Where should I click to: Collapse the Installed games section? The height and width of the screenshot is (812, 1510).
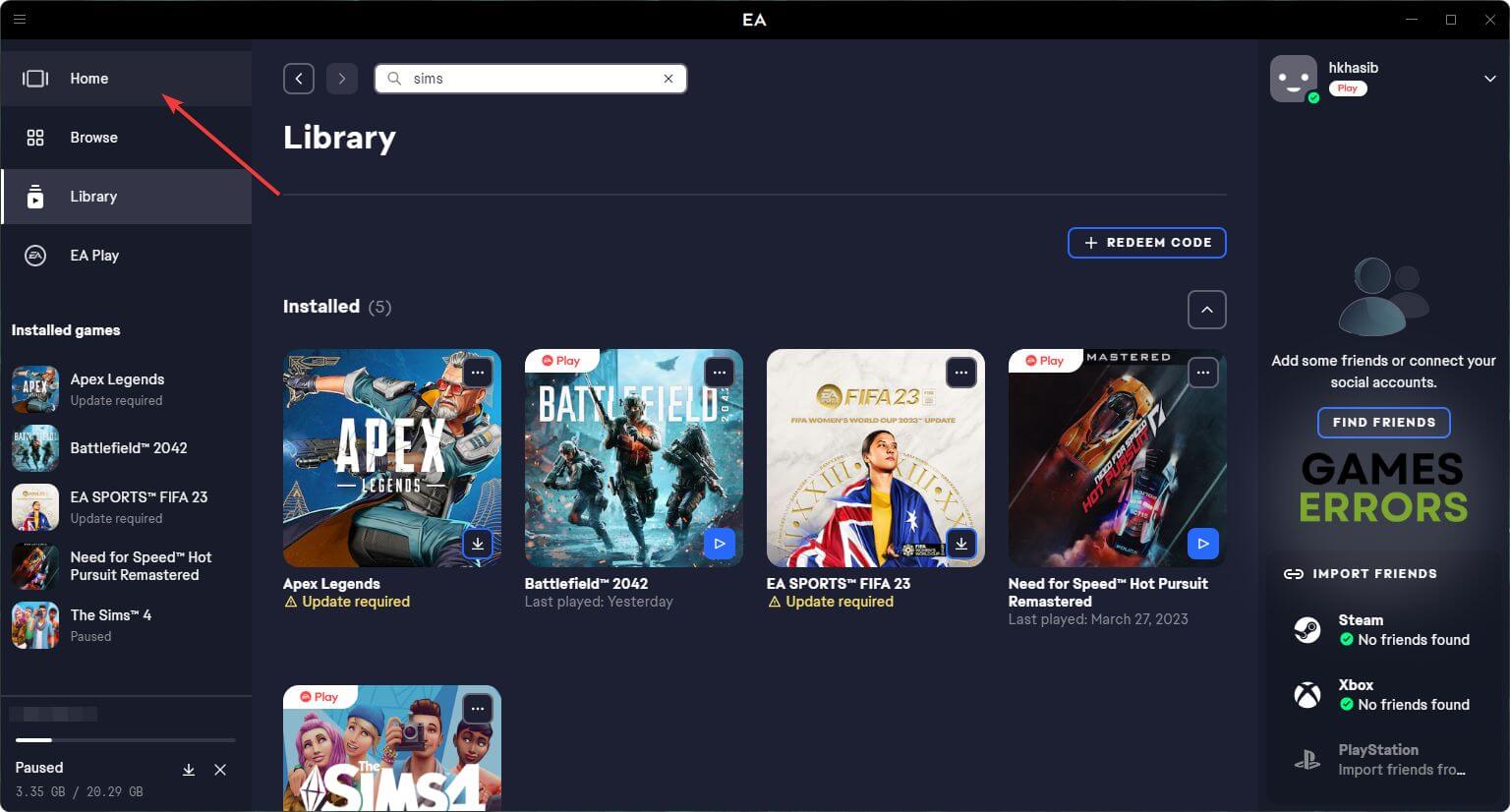pyautogui.click(x=1207, y=310)
